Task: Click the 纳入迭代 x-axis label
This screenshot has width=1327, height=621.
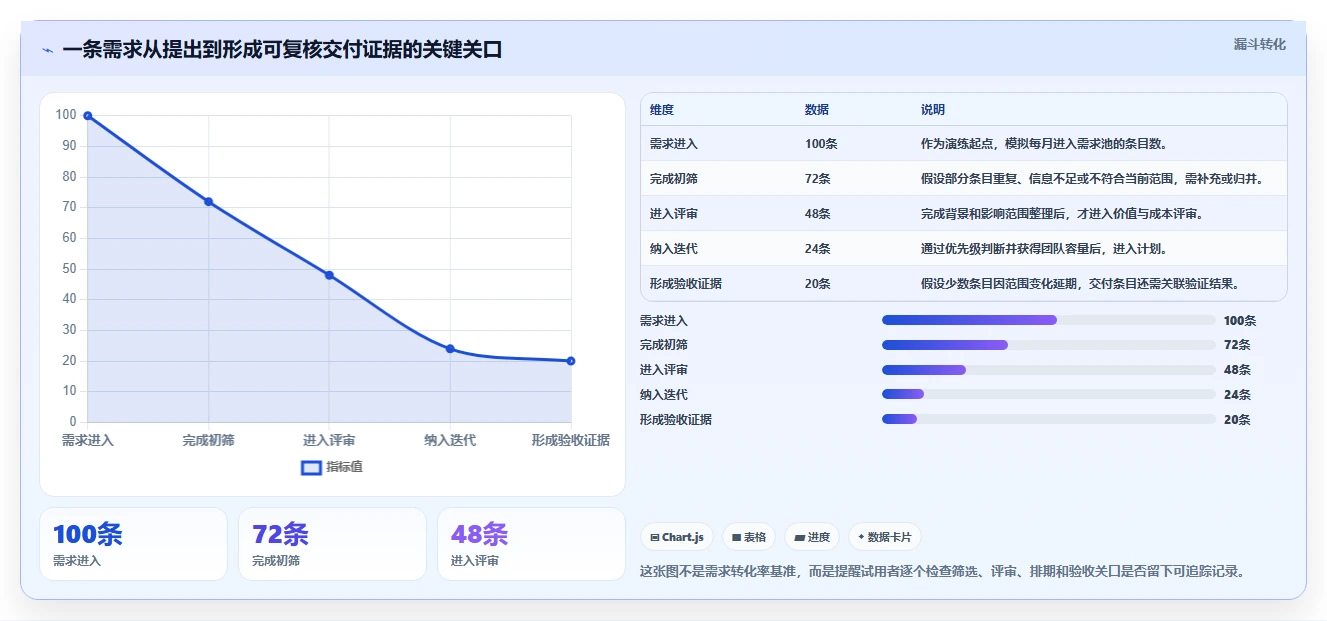Action: pos(450,440)
